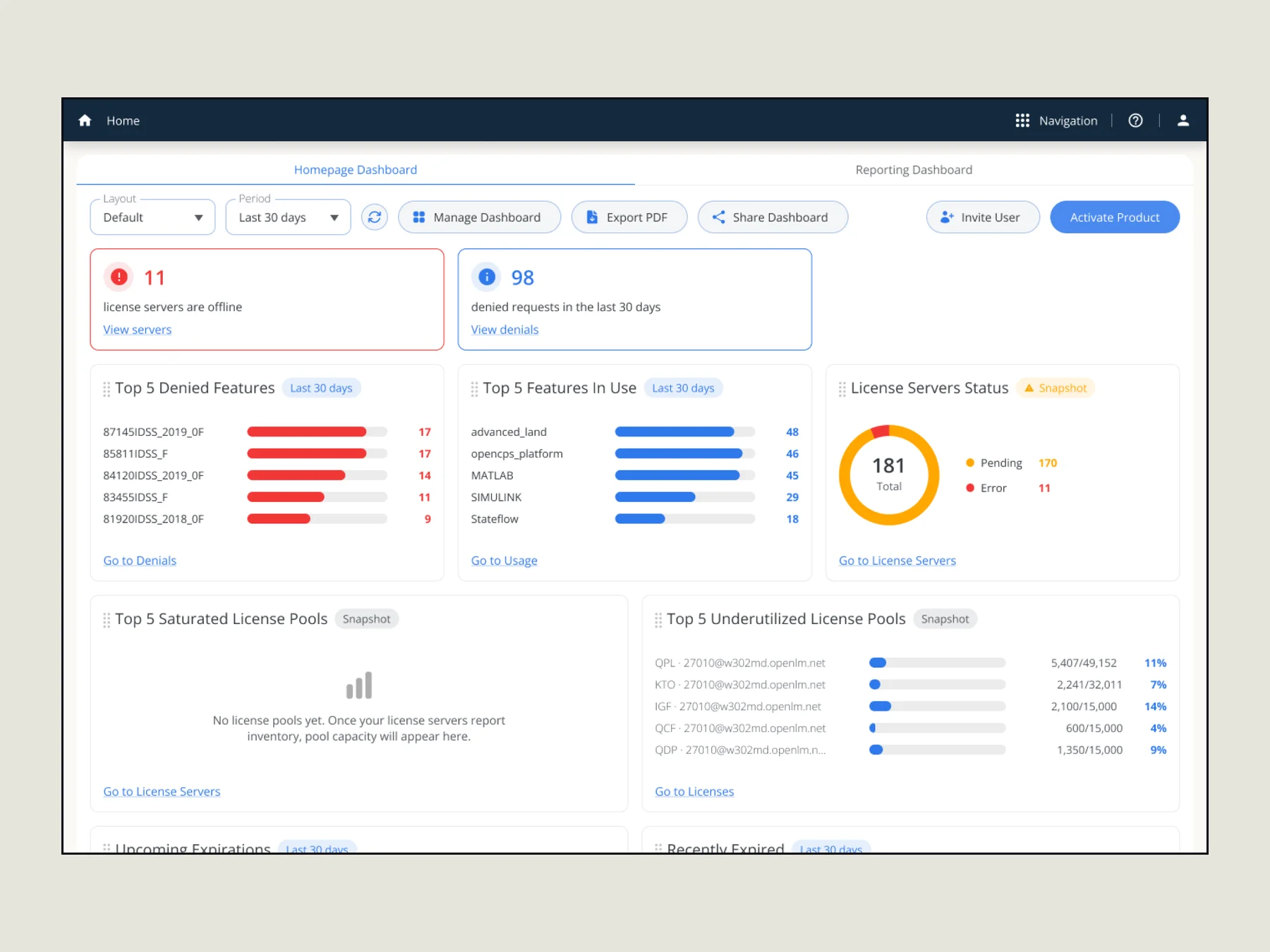1270x952 pixels.
Task: Grab the drag handle of Top 5 Denied Features
Action: pyautogui.click(x=107, y=389)
